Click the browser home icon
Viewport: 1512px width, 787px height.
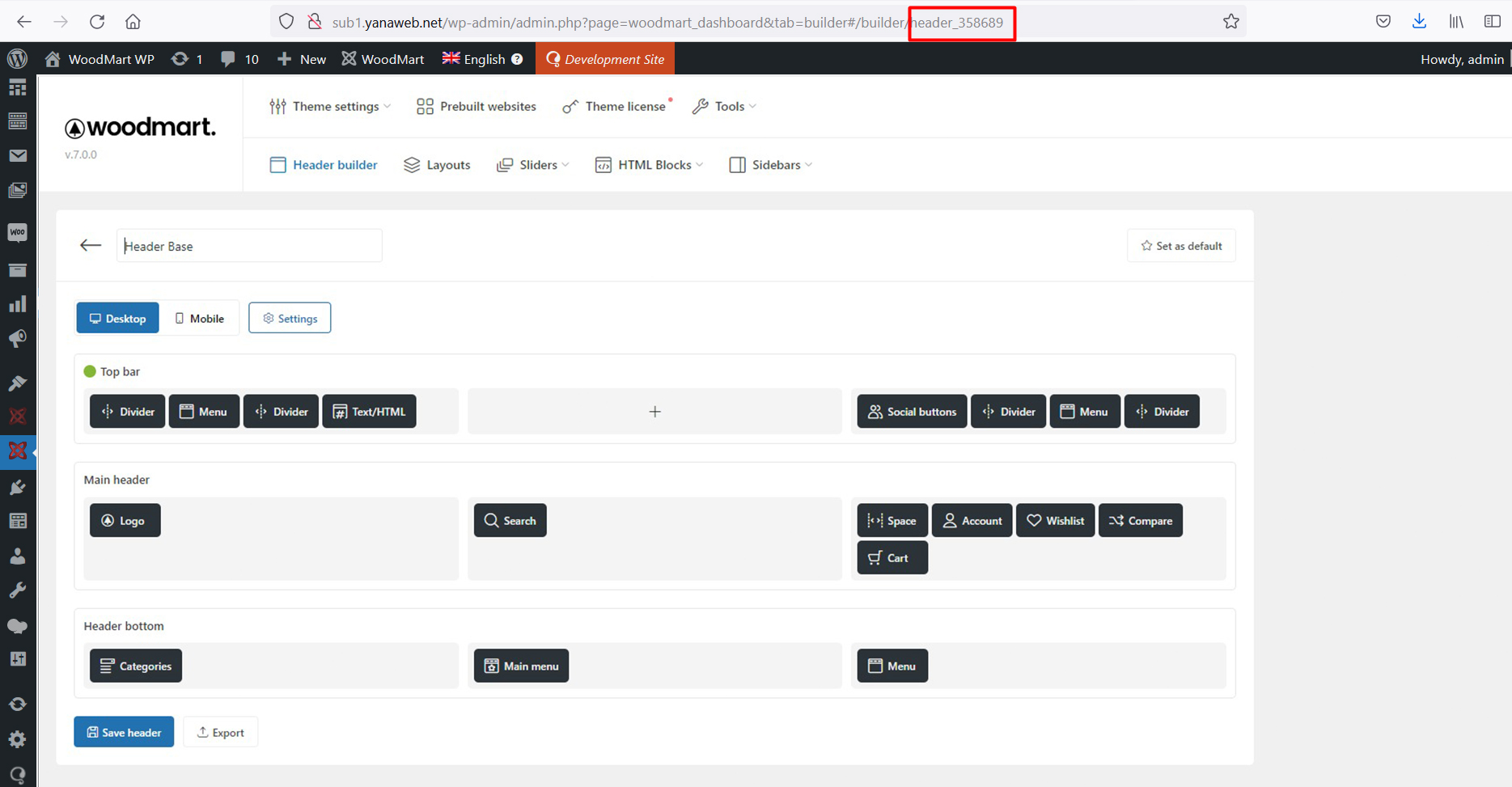coord(133,22)
